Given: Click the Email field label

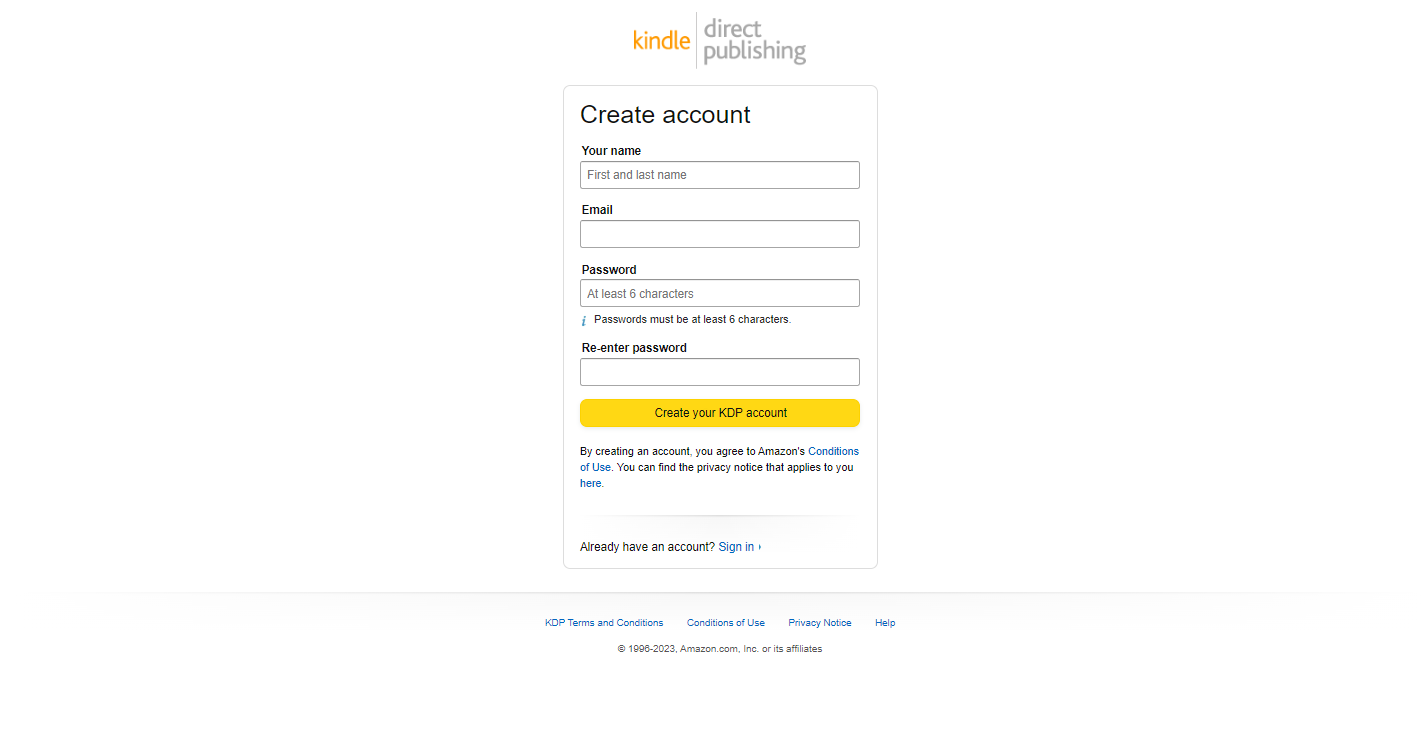Looking at the screenshot, I should click(x=597, y=210).
